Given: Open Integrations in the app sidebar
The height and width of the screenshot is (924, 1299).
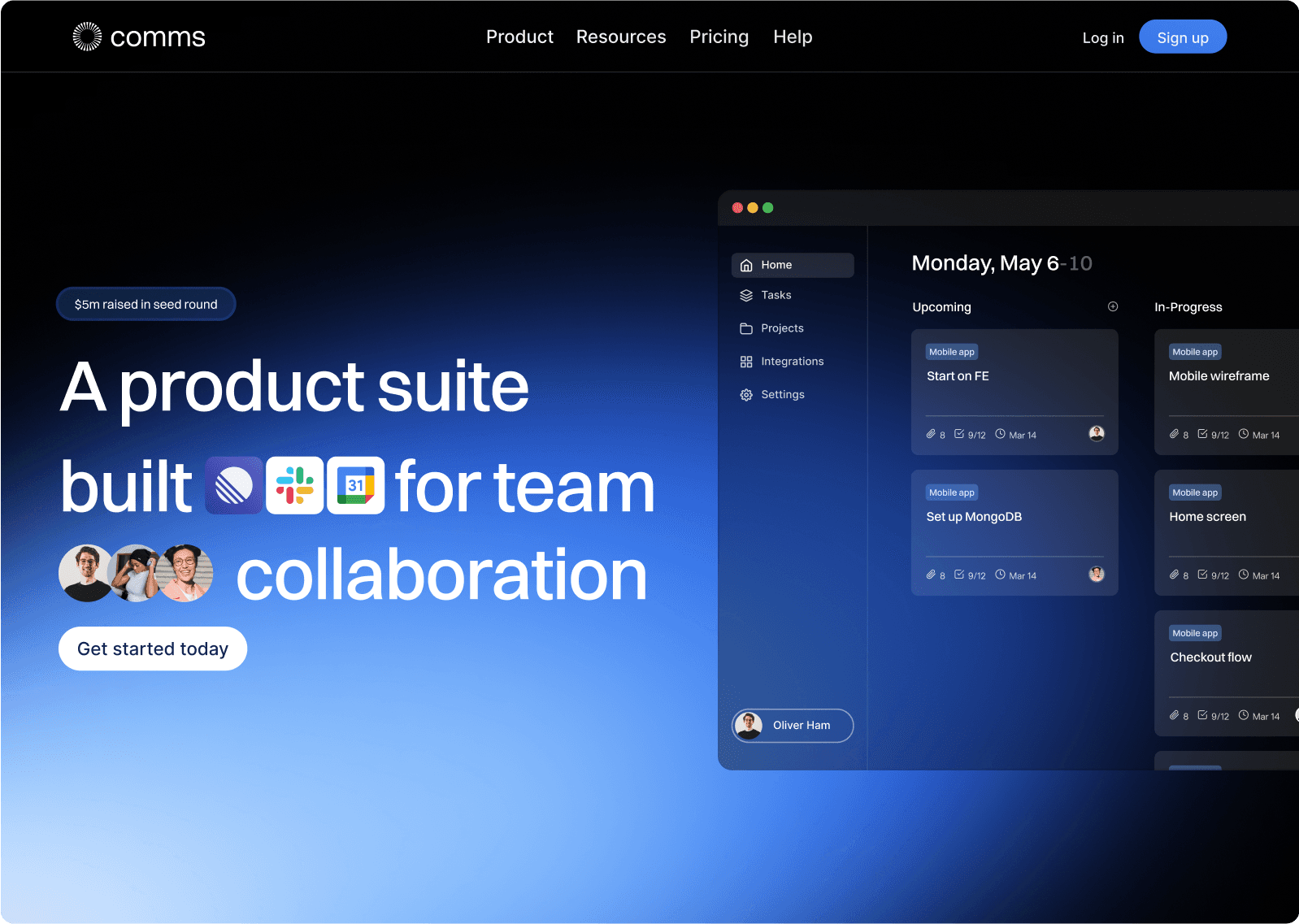Looking at the screenshot, I should (793, 362).
